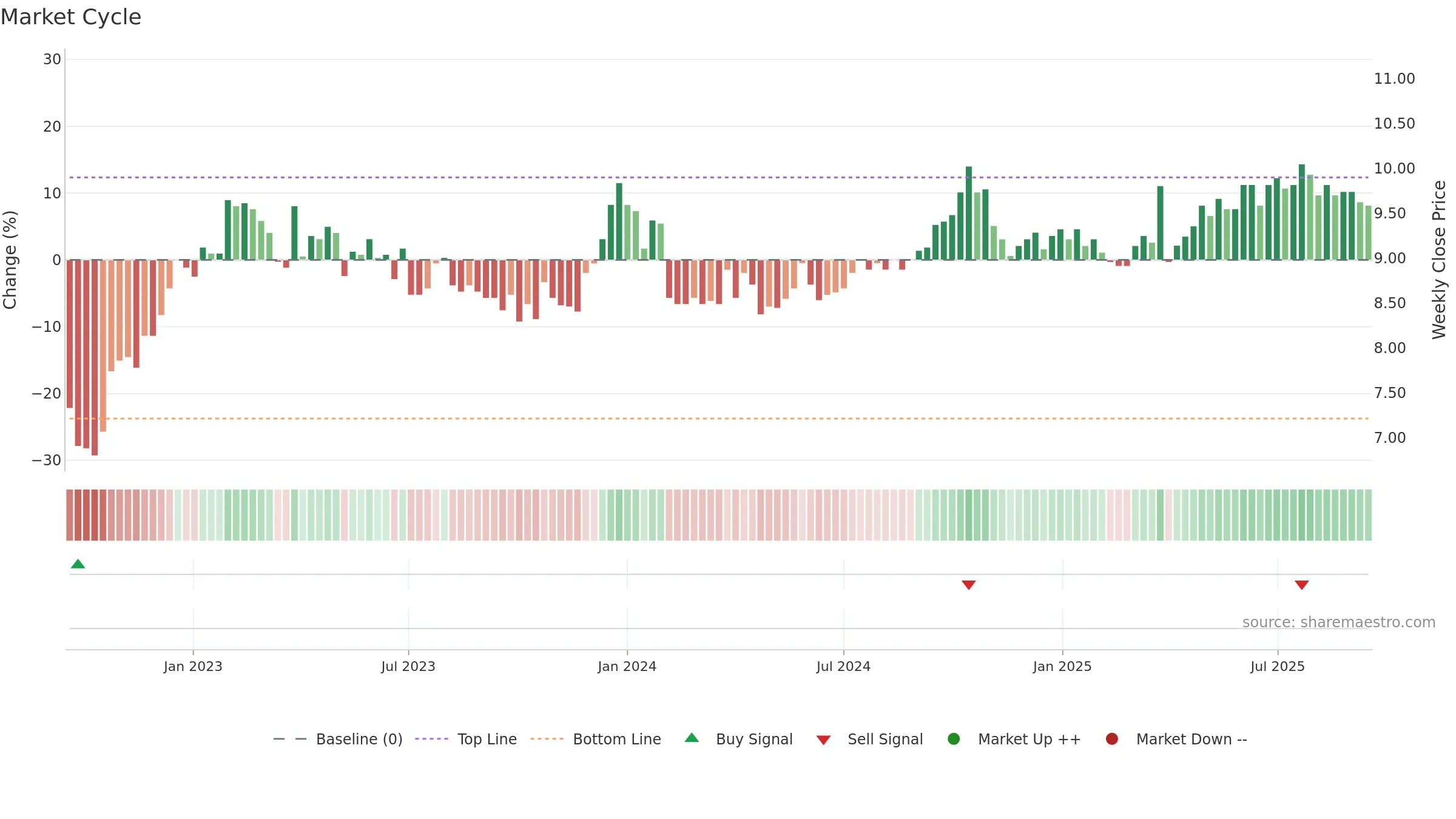Click the deepest red bar near −29%
This screenshot has width=1456, height=819.
[x=95, y=357]
